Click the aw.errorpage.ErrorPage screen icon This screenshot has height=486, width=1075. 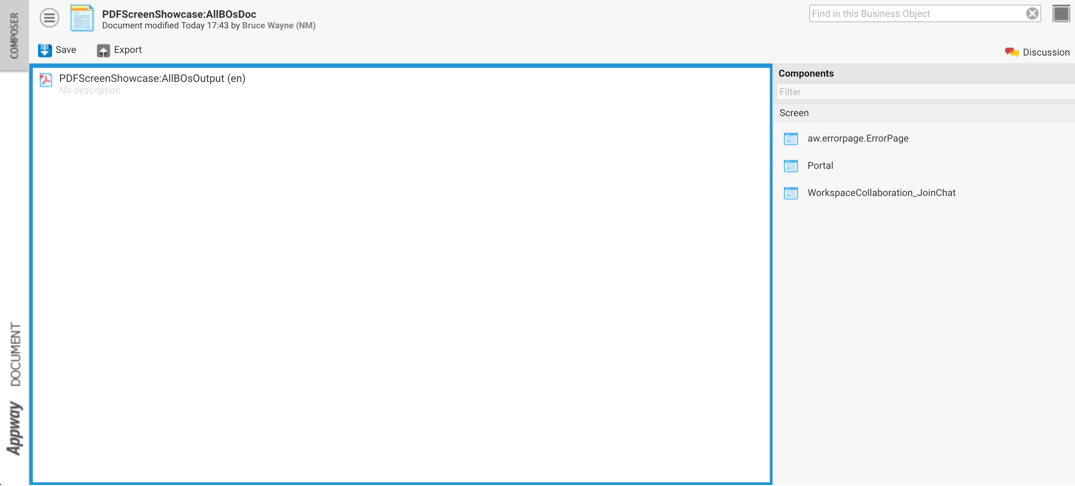(790, 138)
